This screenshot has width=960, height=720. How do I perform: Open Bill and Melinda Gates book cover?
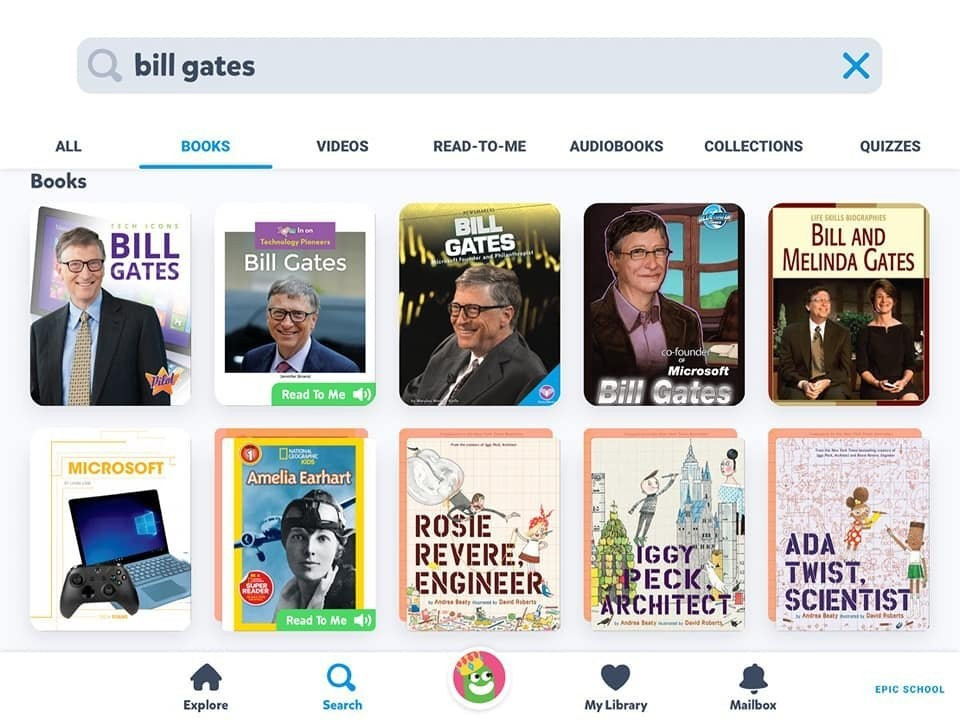[x=849, y=304]
